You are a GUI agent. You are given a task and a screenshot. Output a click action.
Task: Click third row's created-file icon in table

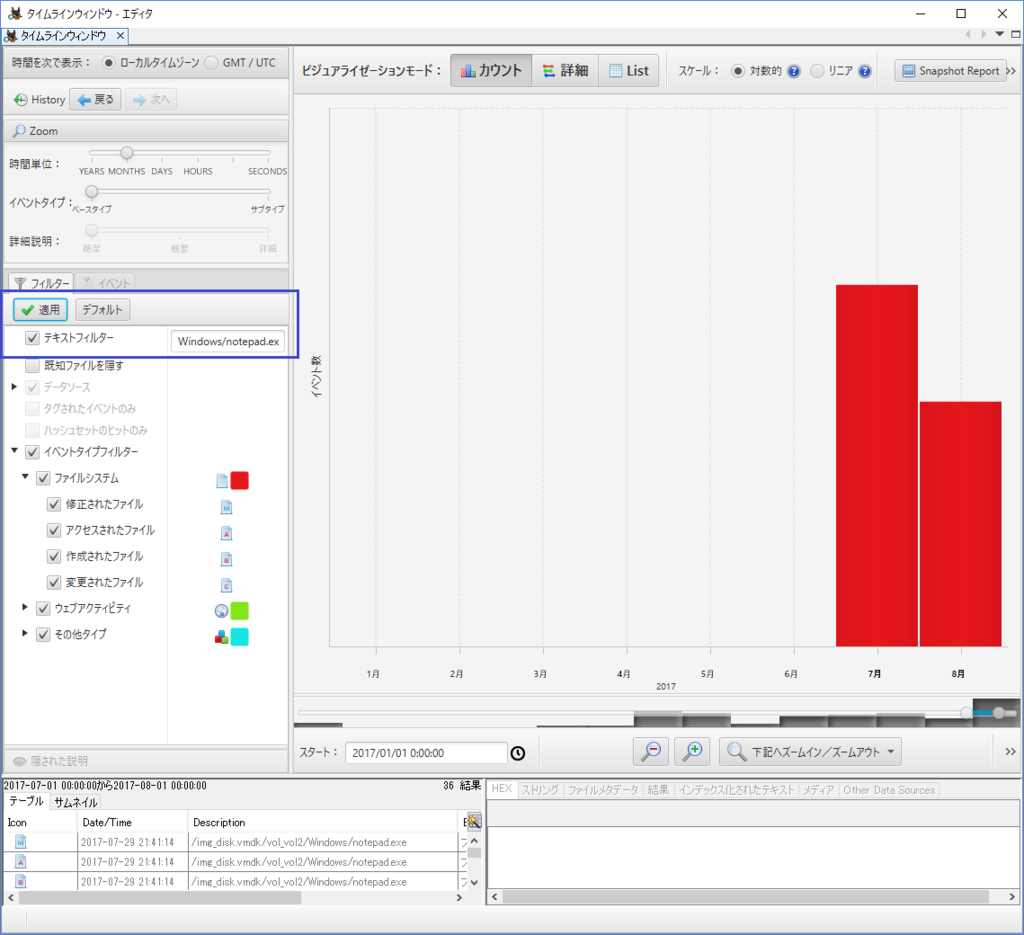click(x=21, y=881)
